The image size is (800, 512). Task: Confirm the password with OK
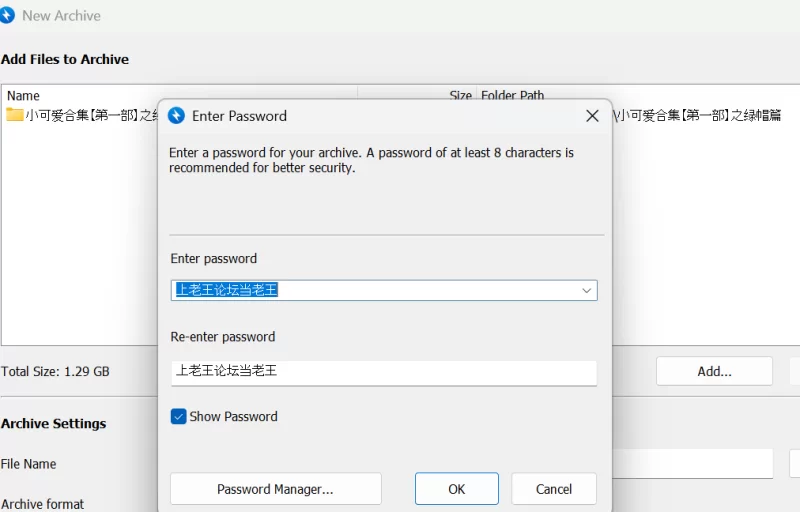tap(456, 489)
